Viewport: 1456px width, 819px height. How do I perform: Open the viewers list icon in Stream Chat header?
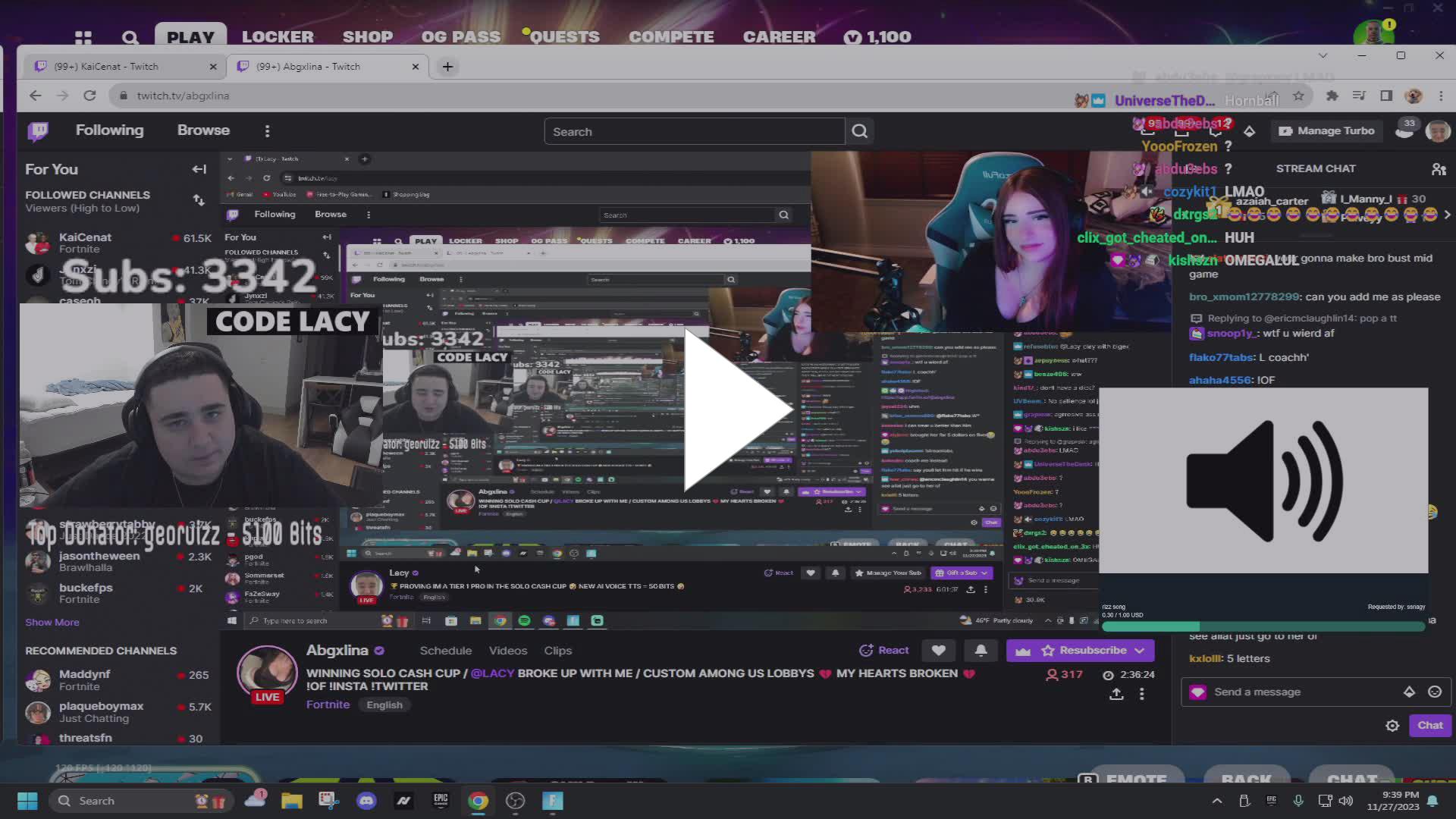tap(1439, 168)
